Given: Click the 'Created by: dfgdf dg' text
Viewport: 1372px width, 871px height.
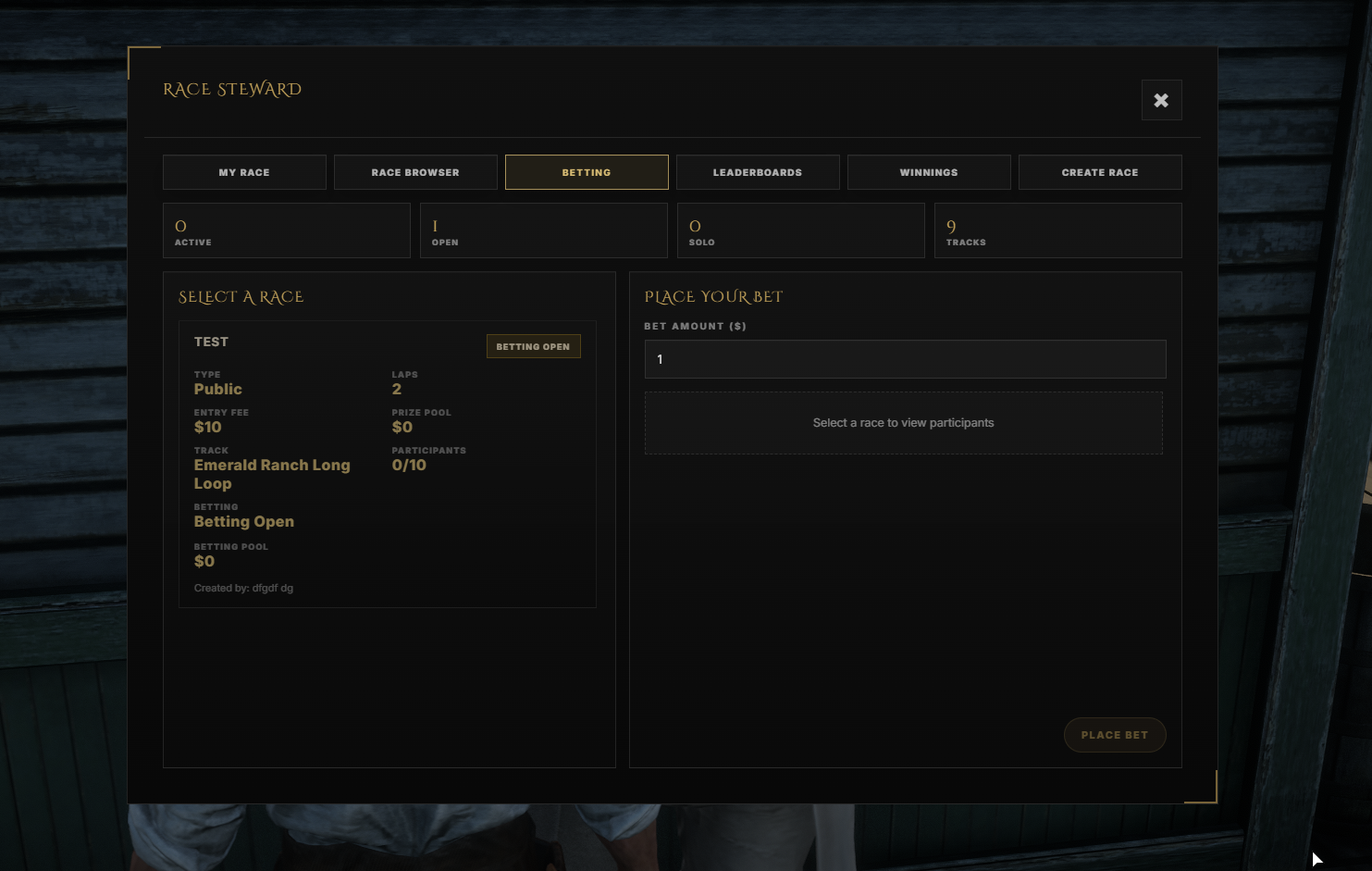Looking at the screenshot, I should point(243,588).
